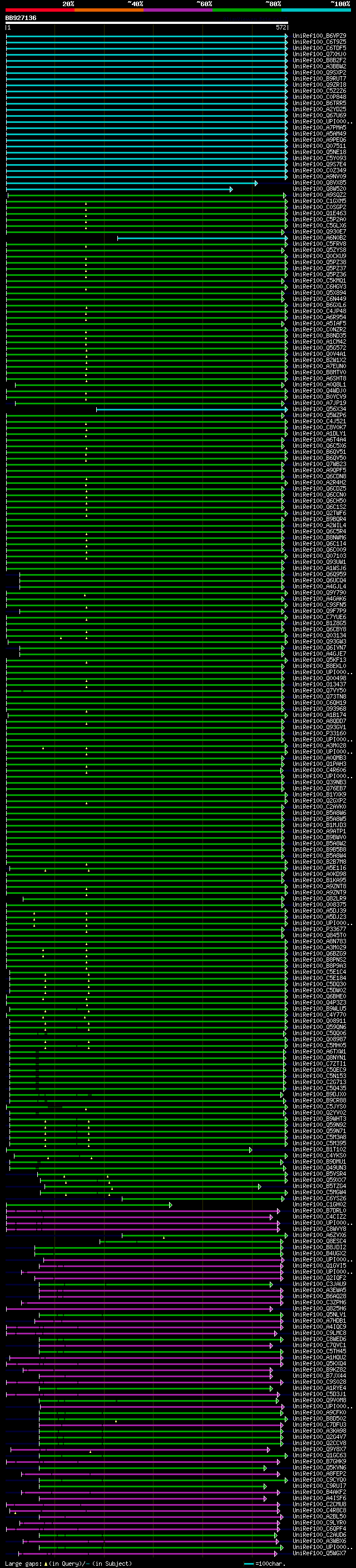Click the UniRef100_B8D502 hit label
This screenshot has height=1568, width=356.
(319, 1418)
